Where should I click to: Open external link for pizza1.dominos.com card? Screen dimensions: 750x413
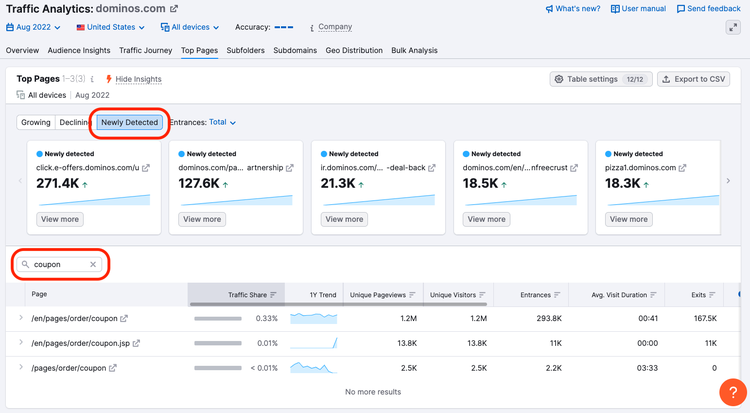tap(682, 168)
